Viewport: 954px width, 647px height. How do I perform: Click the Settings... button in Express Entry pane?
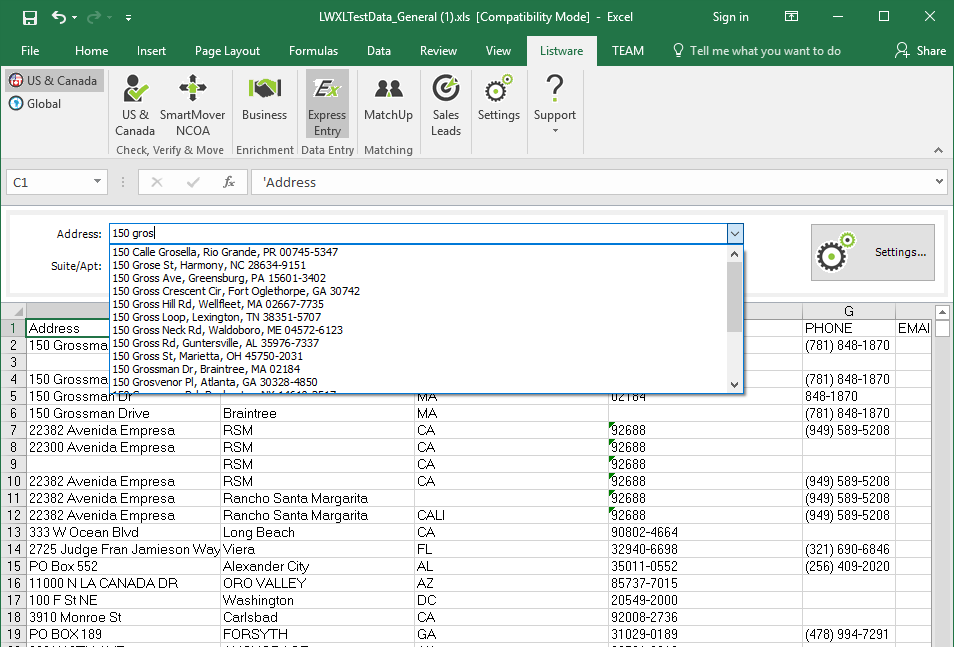[872, 253]
